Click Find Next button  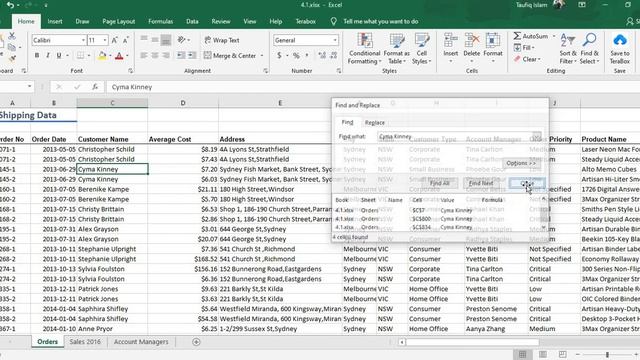pos(481,183)
